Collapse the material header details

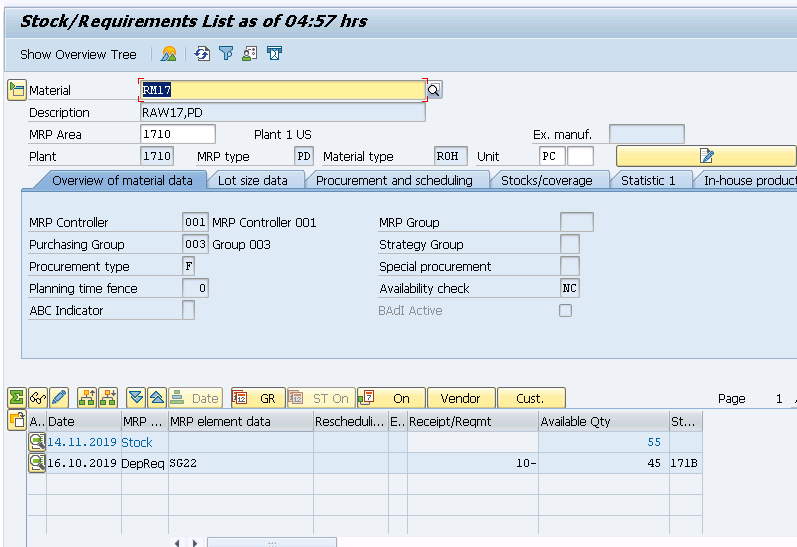point(16,91)
